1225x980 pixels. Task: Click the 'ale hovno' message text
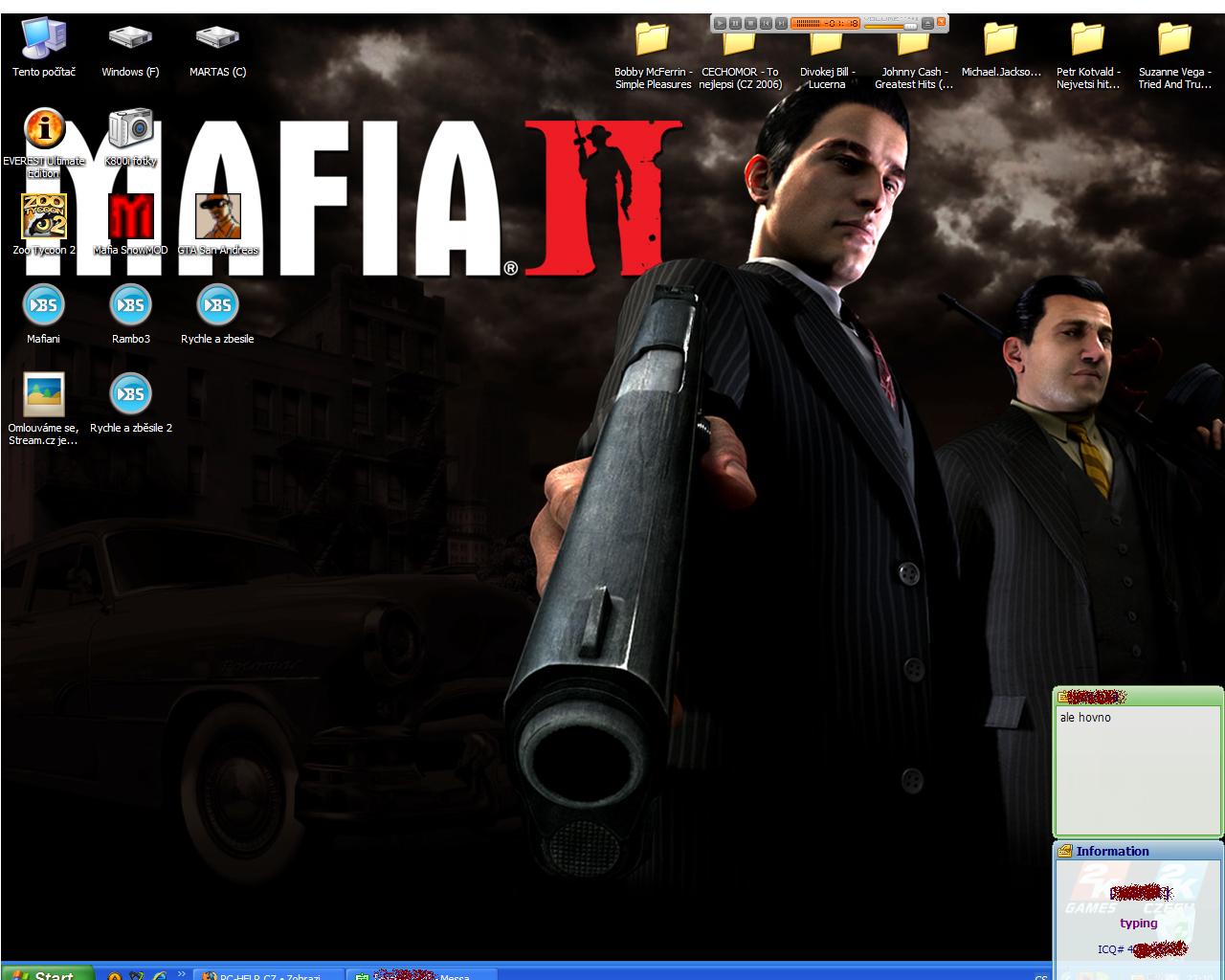pyautogui.click(x=1085, y=717)
